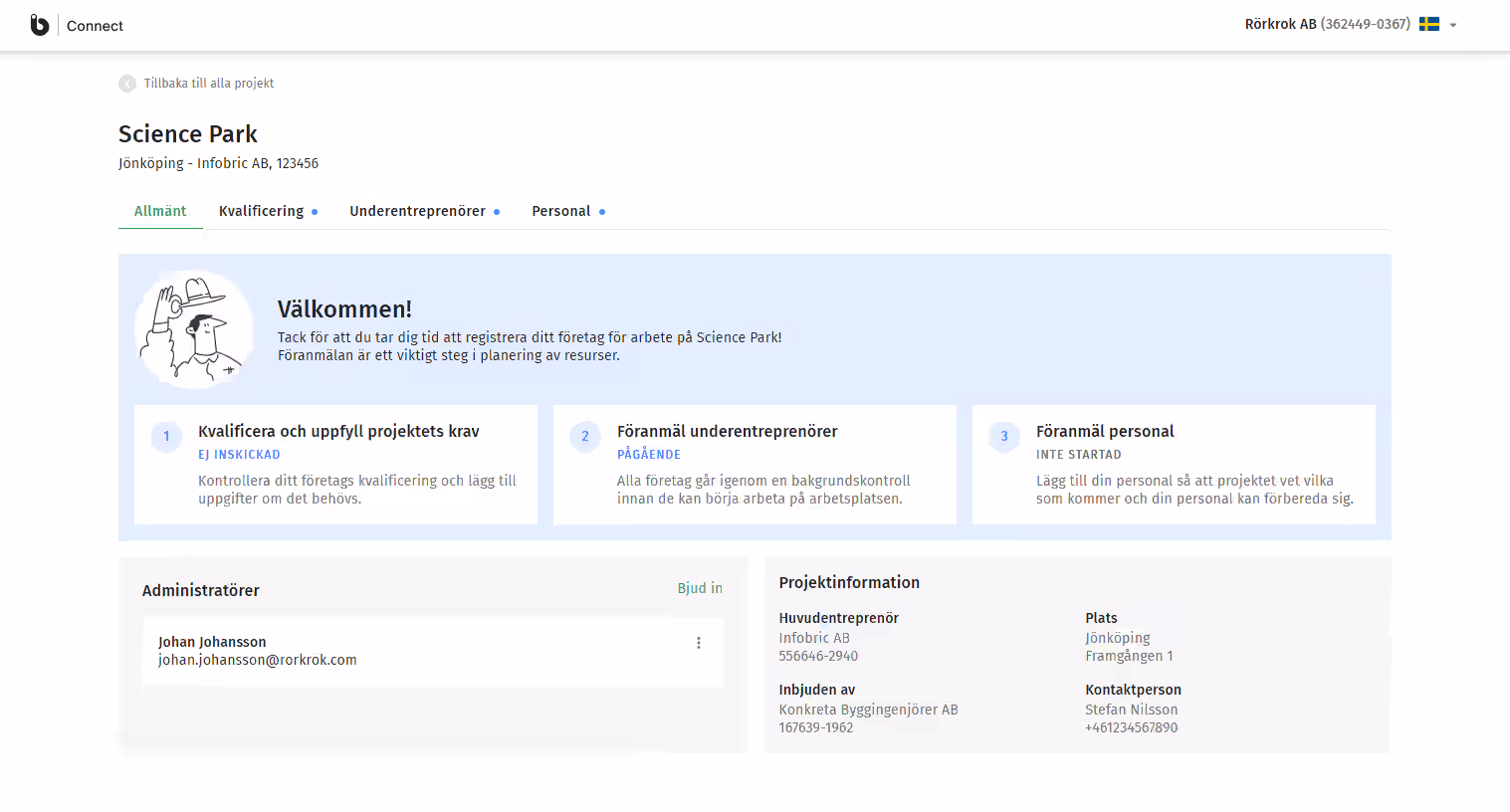Image resolution: width=1510 pixels, height=812 pixels.
Task: Click the Administratörer heading
Action: pyautogui.click(x=201, y=590)
